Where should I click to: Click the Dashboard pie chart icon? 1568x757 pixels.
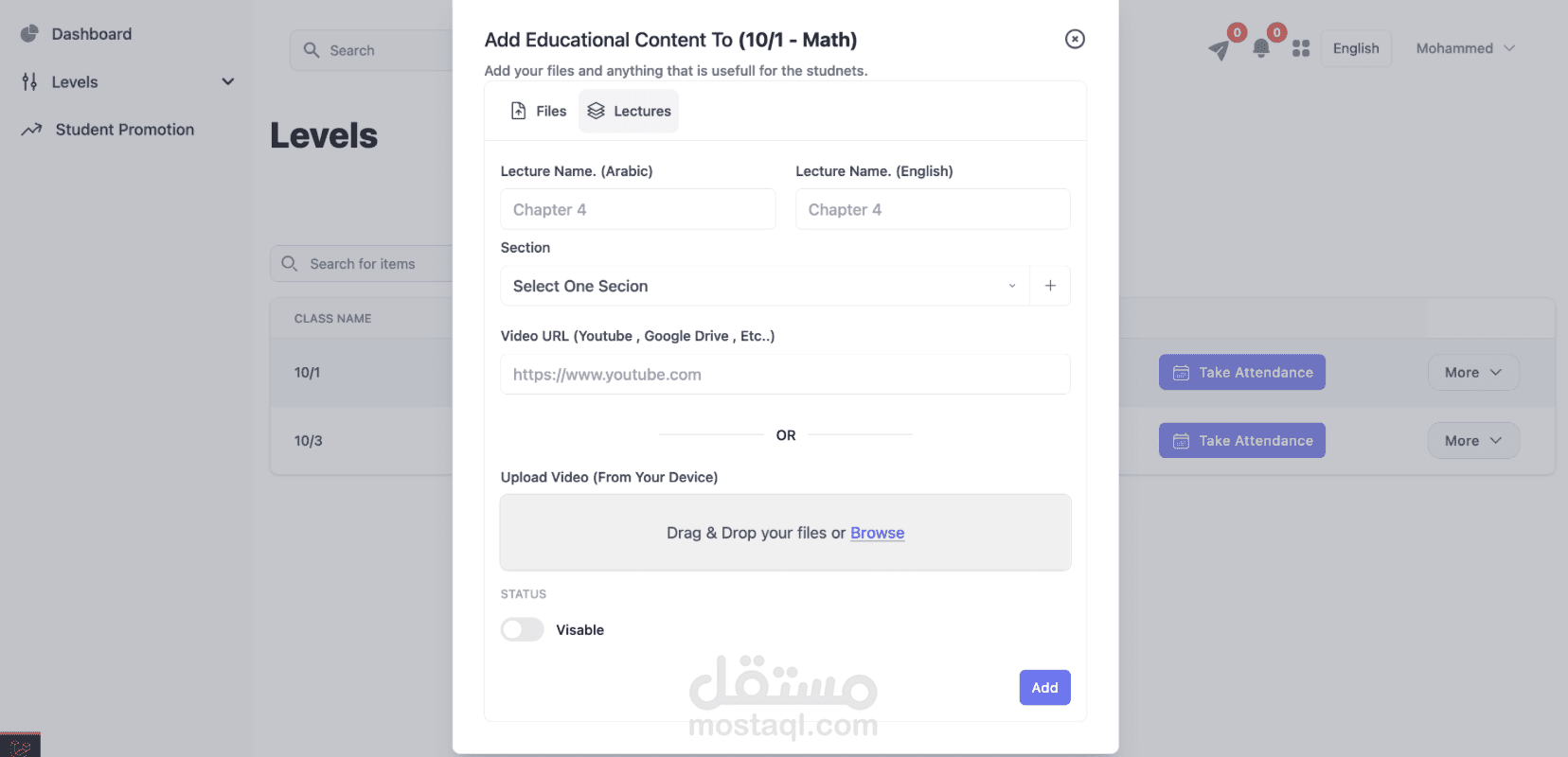pos(29,34)
